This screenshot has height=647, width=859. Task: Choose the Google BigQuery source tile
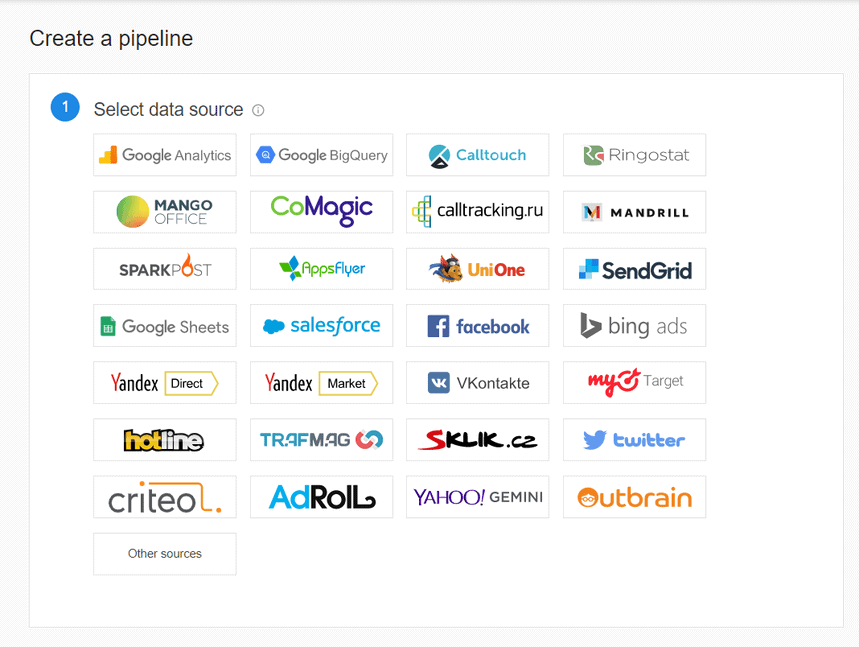tap(321, 155)
